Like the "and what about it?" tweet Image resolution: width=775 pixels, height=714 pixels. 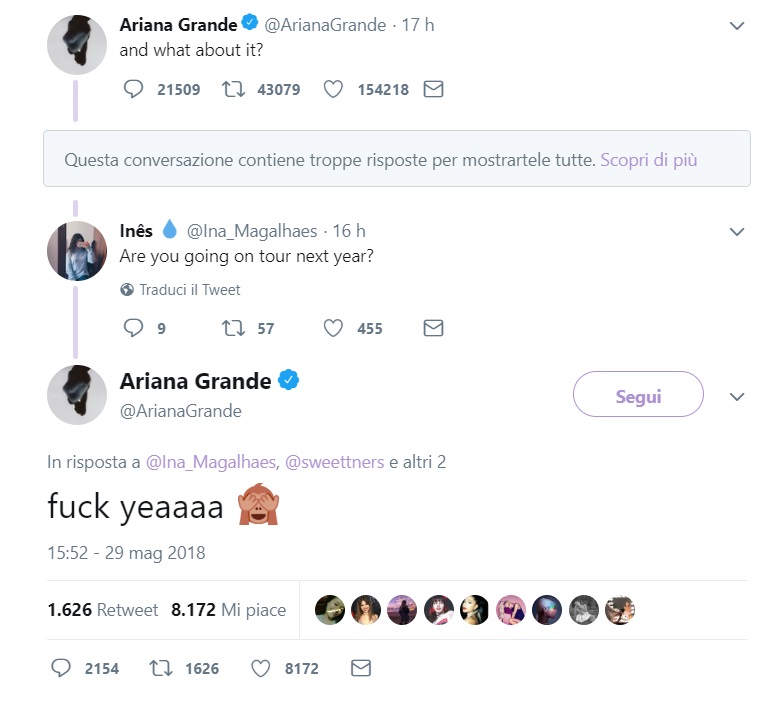coord(334,89)
